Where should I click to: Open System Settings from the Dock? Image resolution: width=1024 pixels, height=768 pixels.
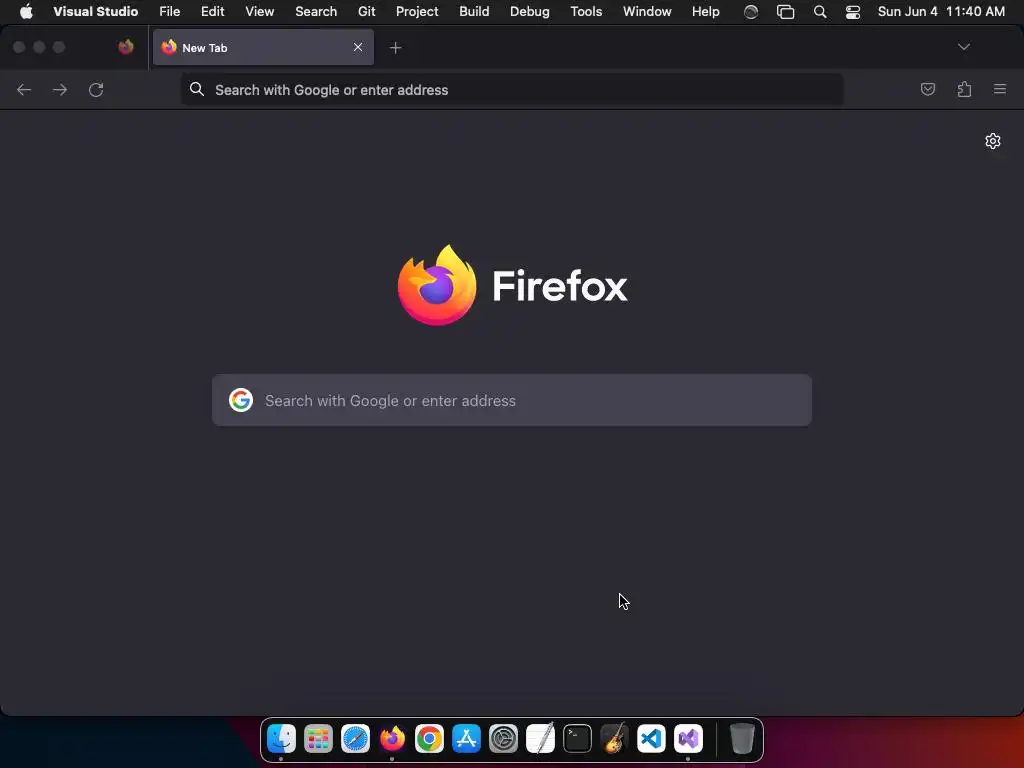pyautogui.click(x=504, y=739)
